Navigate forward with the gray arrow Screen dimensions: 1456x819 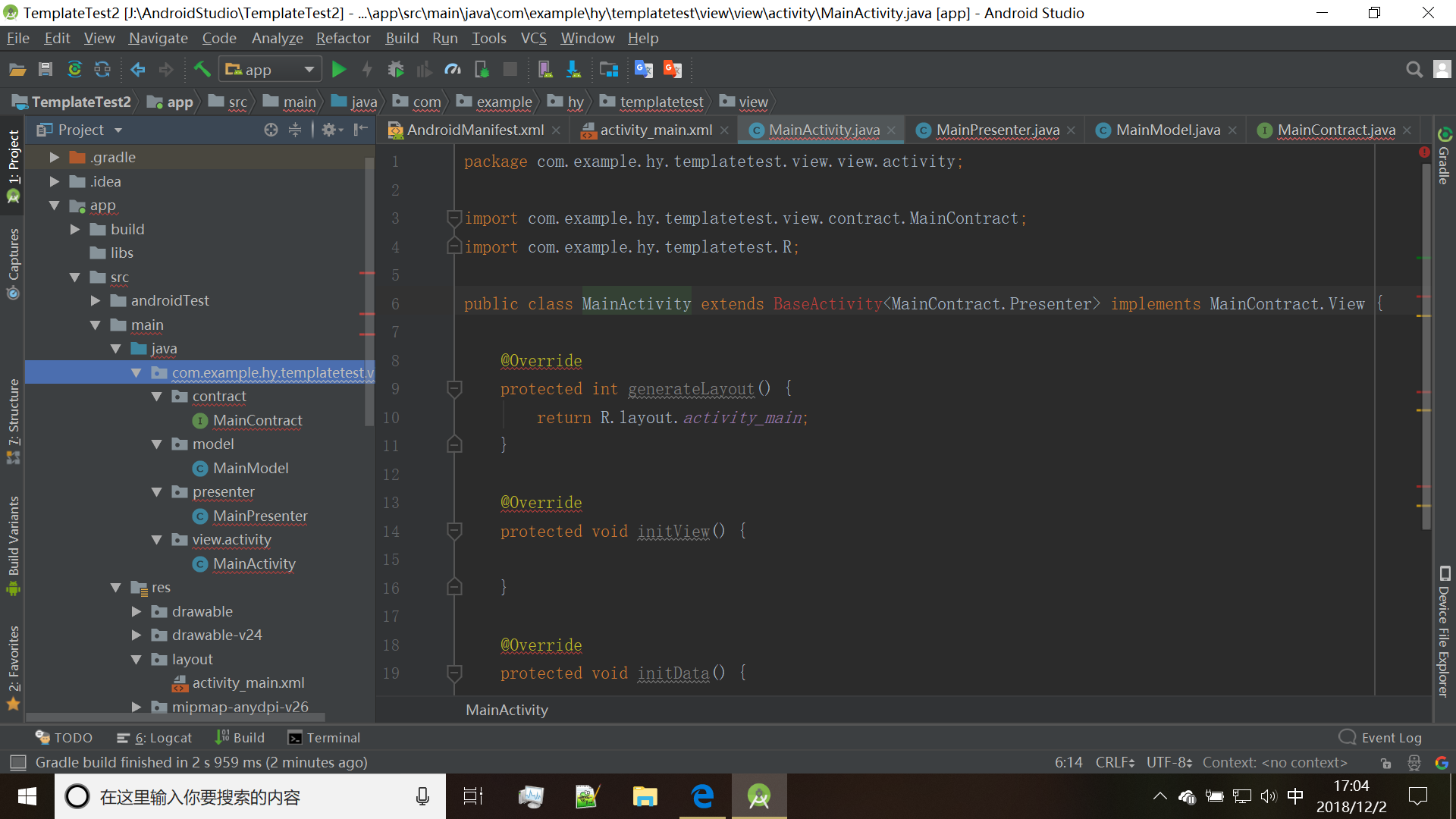[166, 70]
